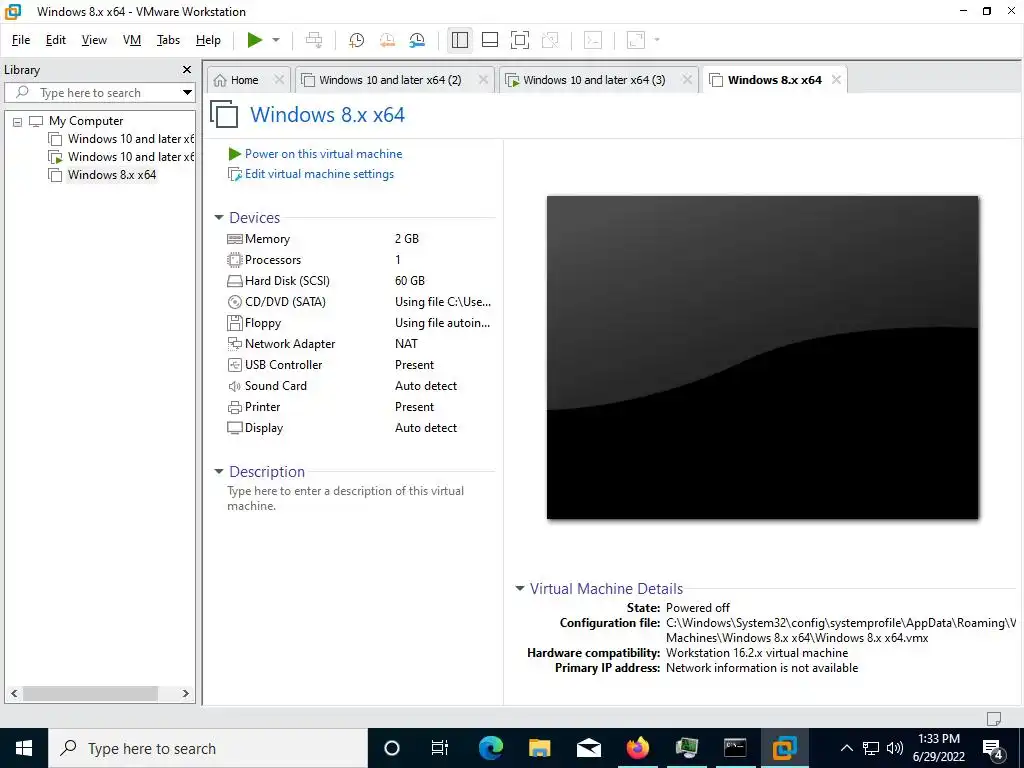Close the Home tab
Image resolution: width=1024 pixels, height=768 pixels.
(279, 80)
